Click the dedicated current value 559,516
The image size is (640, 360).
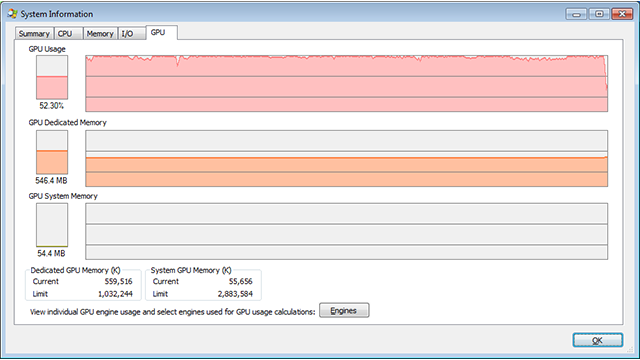click(118, 281)
